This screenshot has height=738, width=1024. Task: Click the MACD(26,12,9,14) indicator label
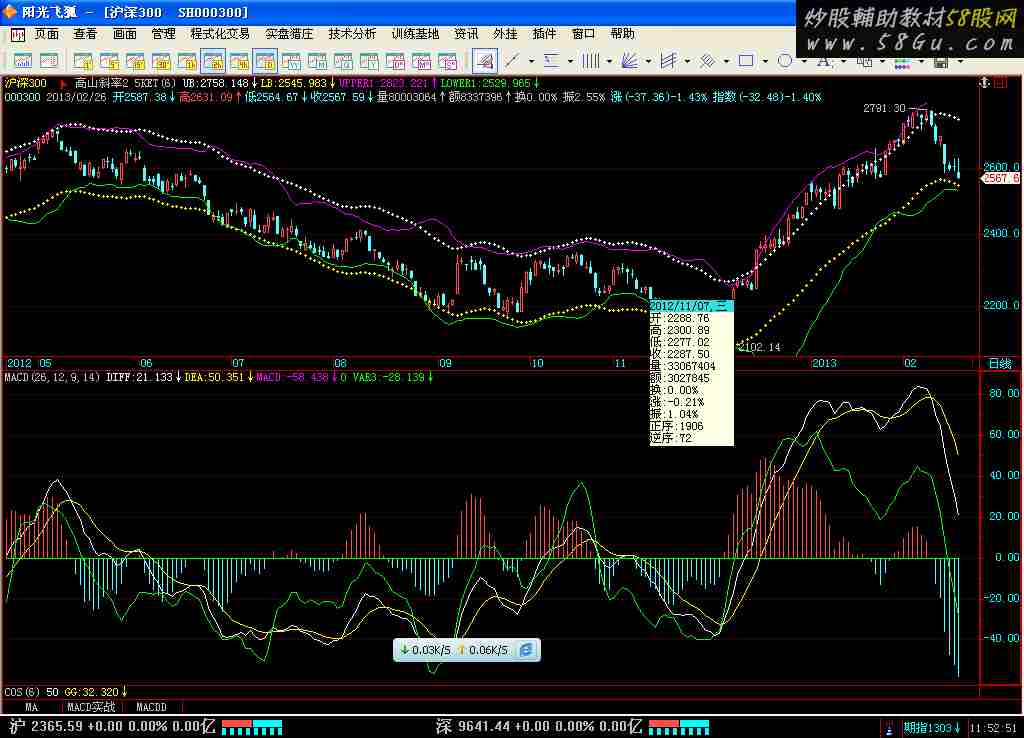pos(53,377)
